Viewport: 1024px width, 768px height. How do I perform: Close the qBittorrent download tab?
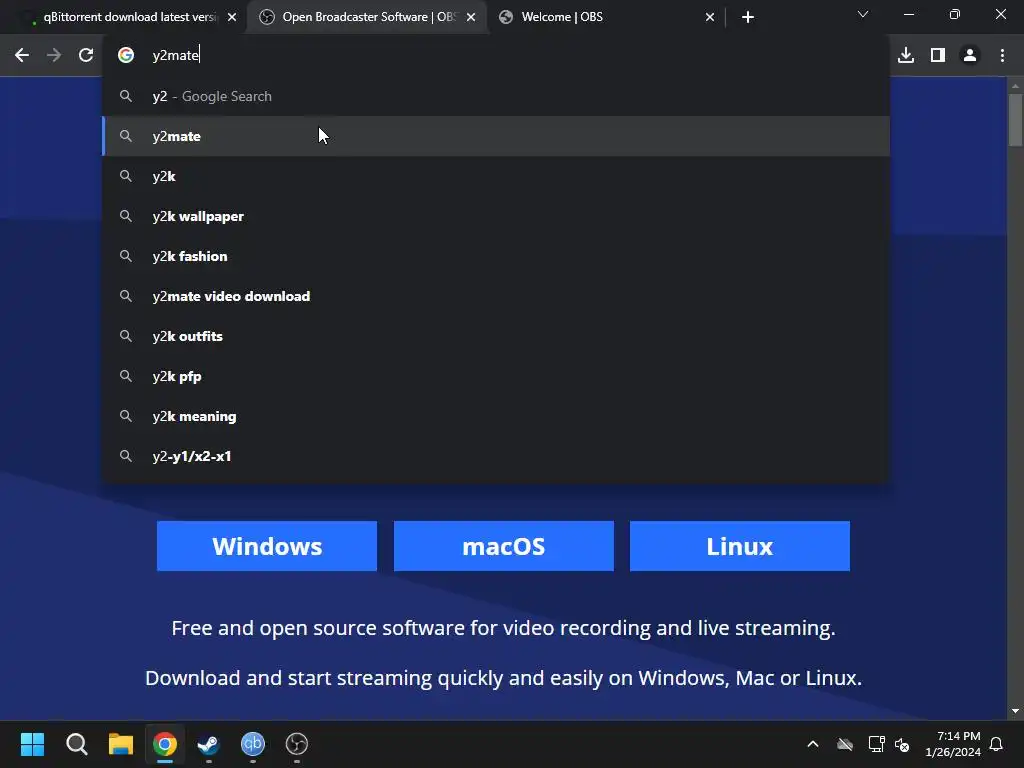click(232, 18)
